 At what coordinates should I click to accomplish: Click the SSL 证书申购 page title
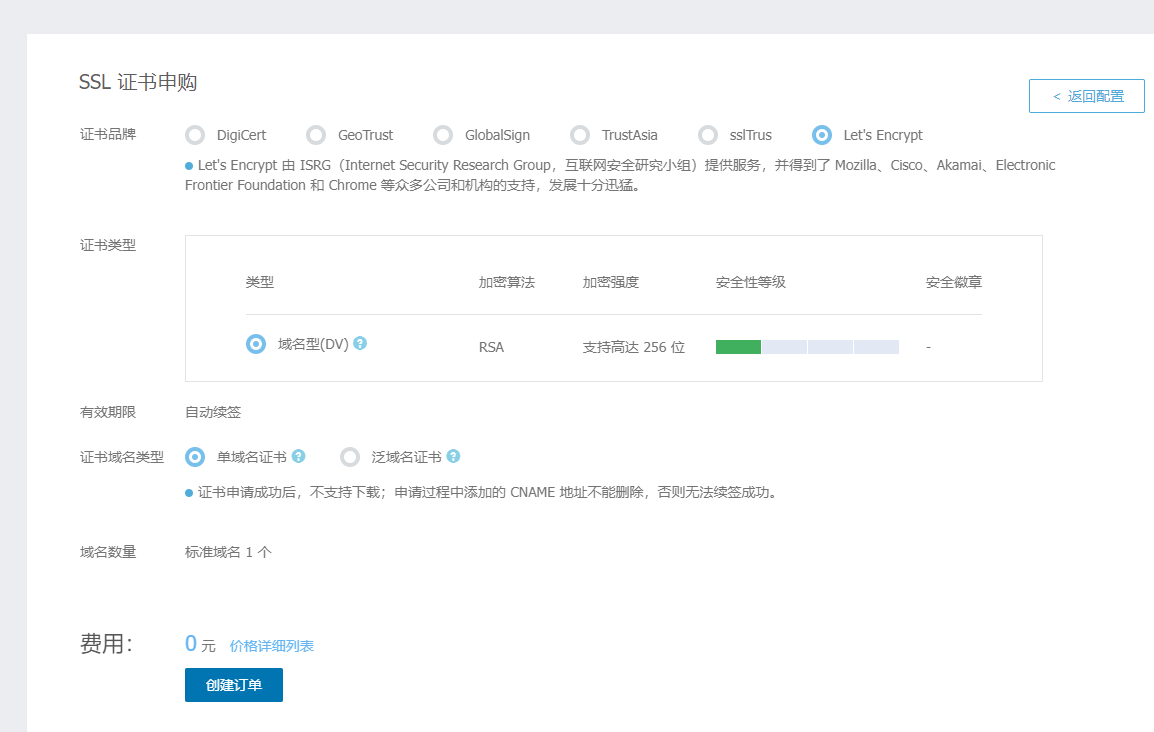[x=138, y=82]
